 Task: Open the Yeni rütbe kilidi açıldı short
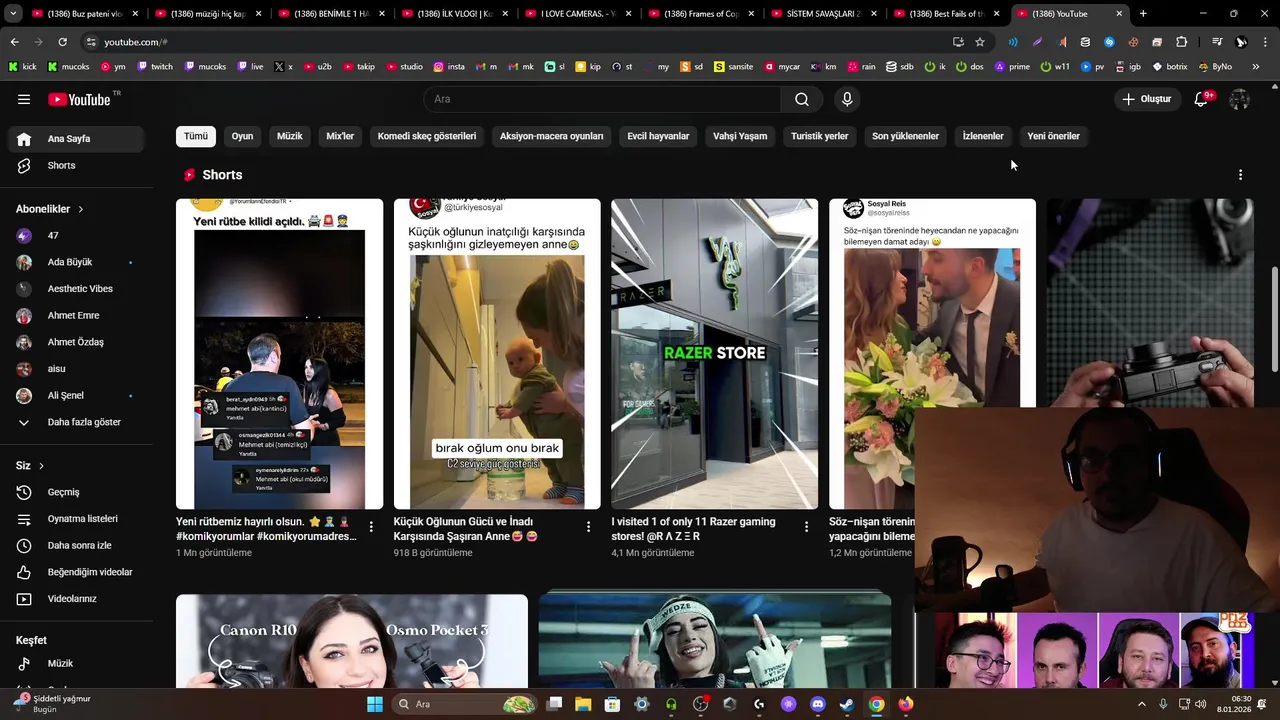(x=279, y=354)
